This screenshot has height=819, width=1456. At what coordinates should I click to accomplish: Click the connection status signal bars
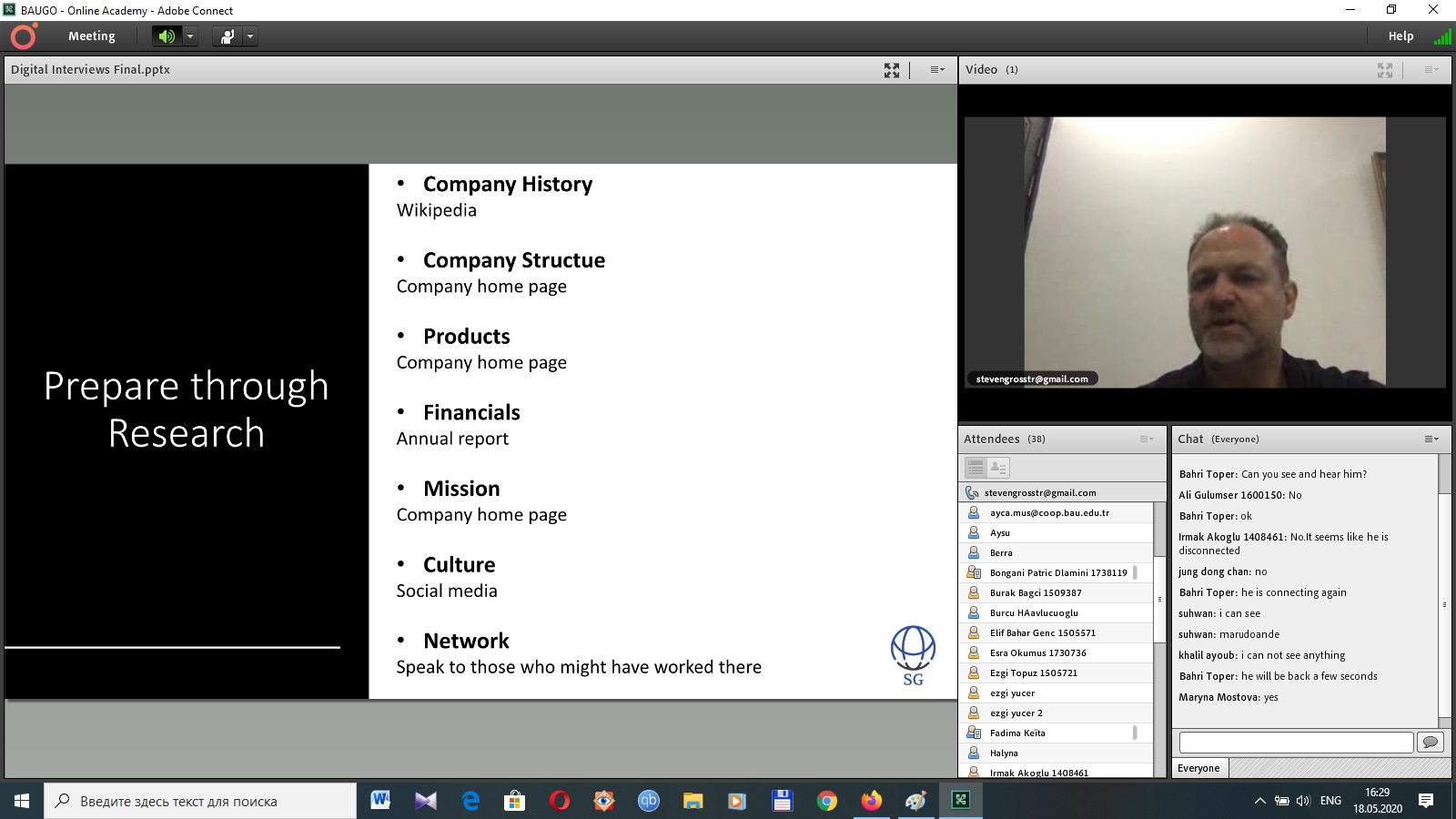1442,36
